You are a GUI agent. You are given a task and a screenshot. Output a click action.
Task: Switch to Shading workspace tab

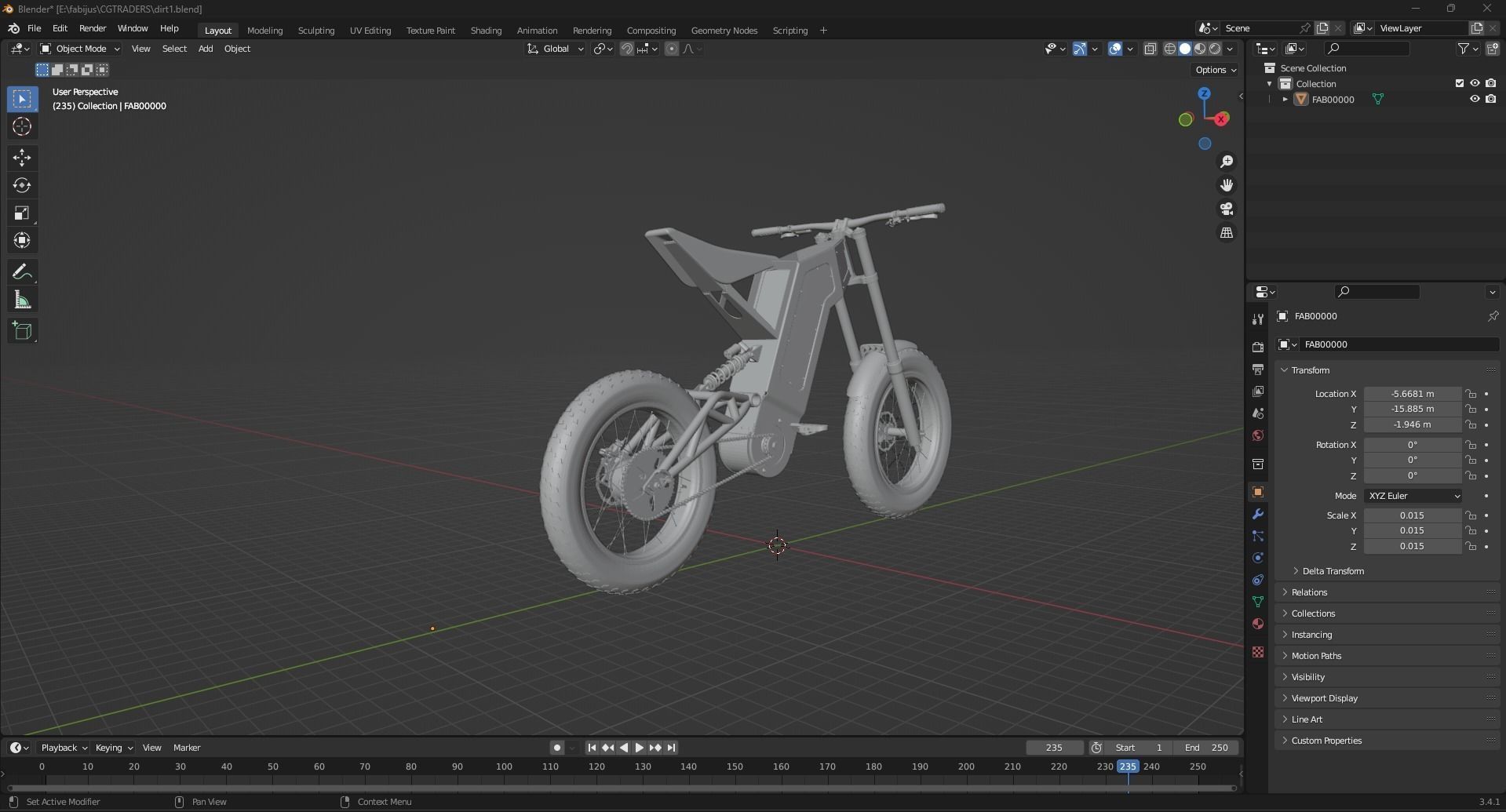click(486, 31)
